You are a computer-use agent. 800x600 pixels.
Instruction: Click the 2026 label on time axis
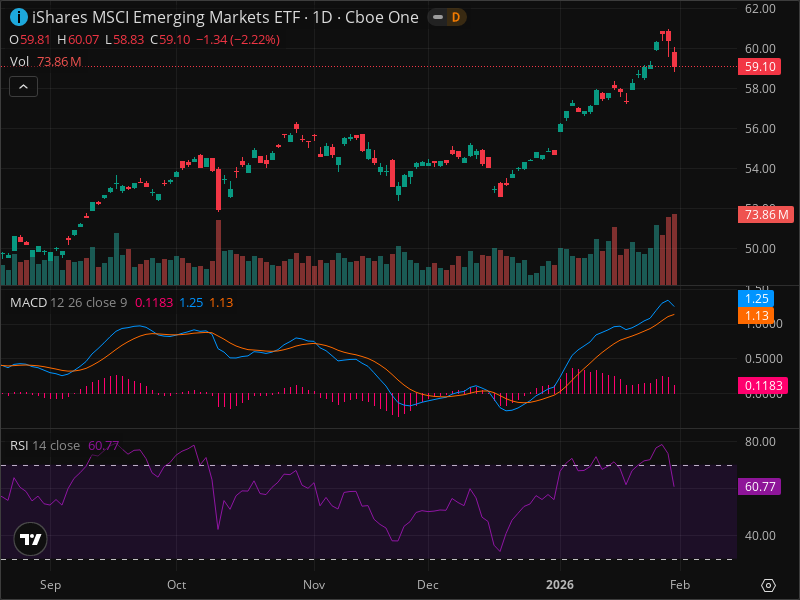pos(560,585)
